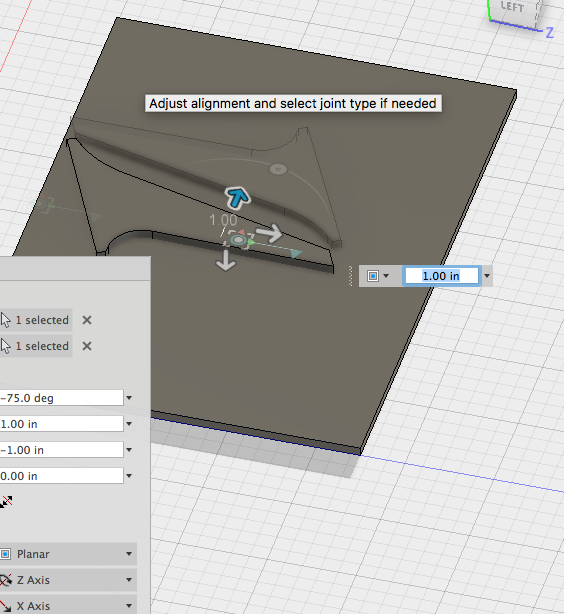Click the Z axis label near view cube
564x614 pixels.
(550, 33)
